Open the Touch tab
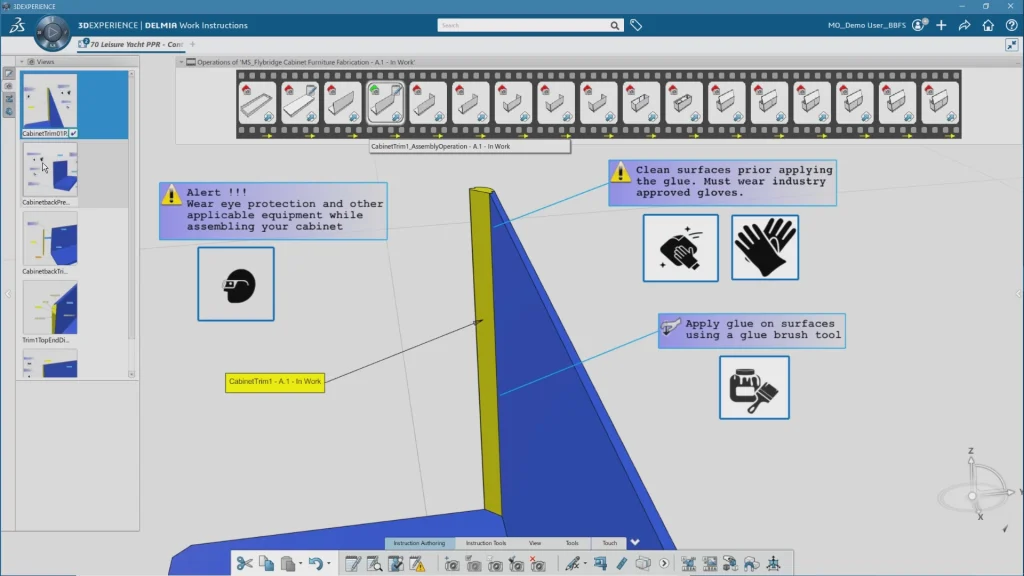 coord(609,543)
